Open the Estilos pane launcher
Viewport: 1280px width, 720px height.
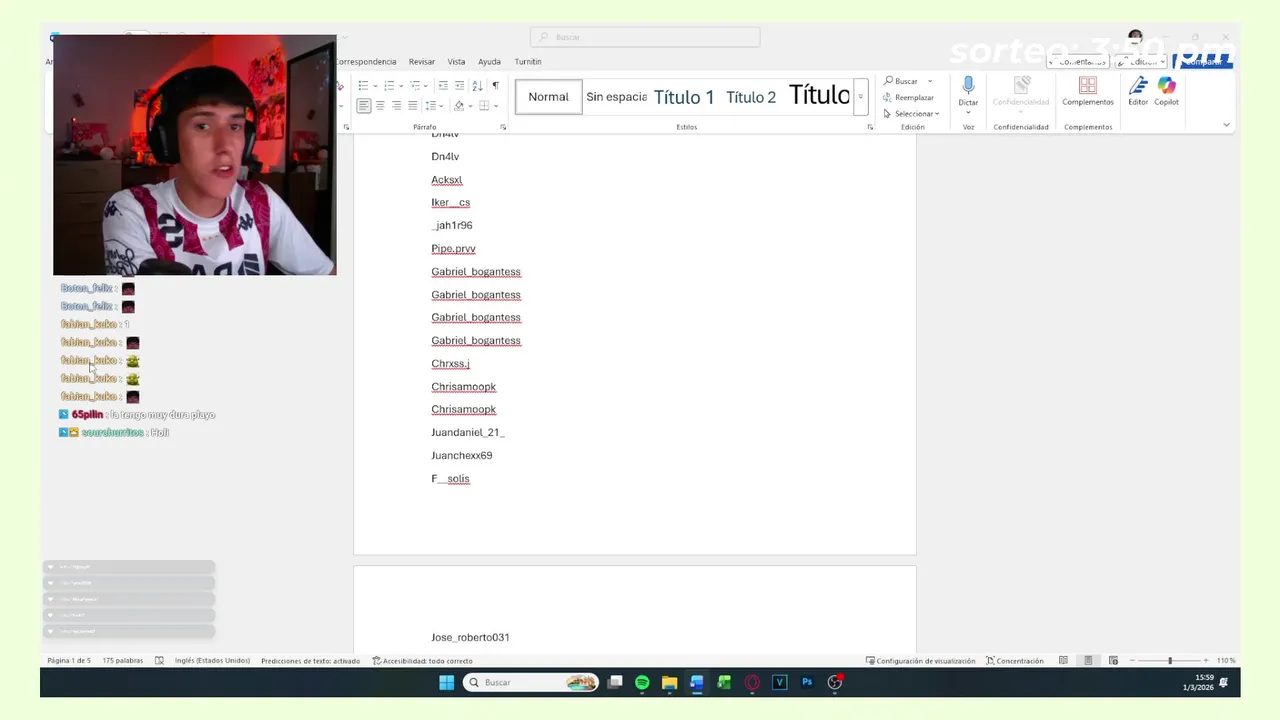point(870,127)
